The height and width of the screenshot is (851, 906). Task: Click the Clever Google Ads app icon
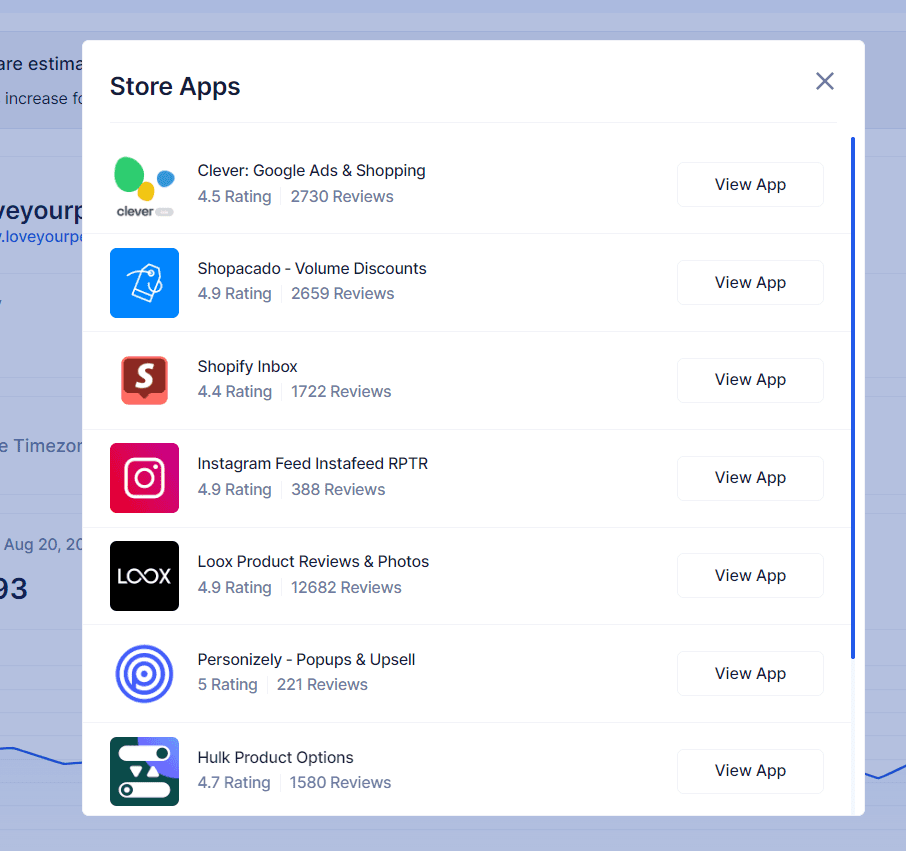point(144,185)
